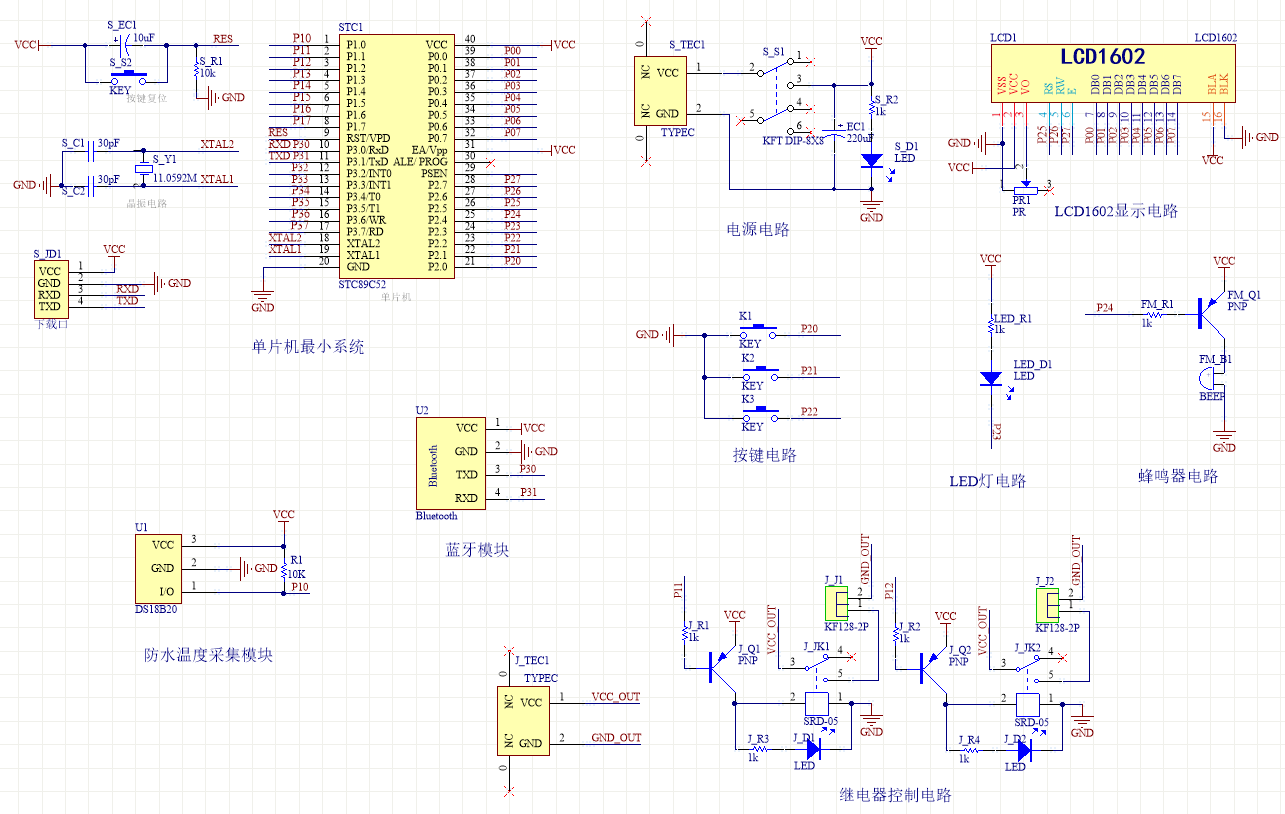This screenshot has height=814, width=1285.
Task: Click the LED_D1 diode symbol
Action: point(990,378)
